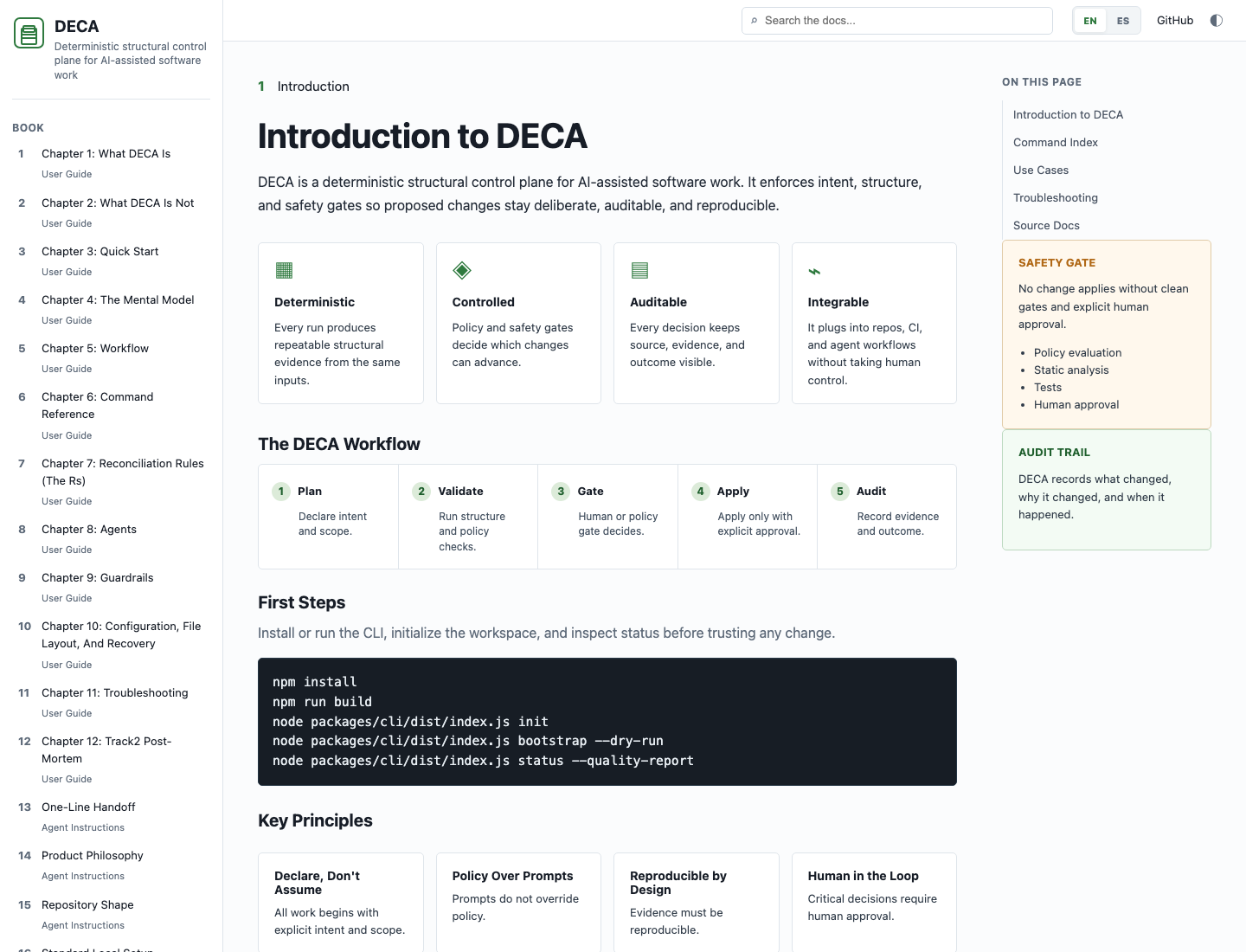This screenshot has width=1246, height=952.
Task: Click workflow step 5 Audit badge
Action: (839, 492)
